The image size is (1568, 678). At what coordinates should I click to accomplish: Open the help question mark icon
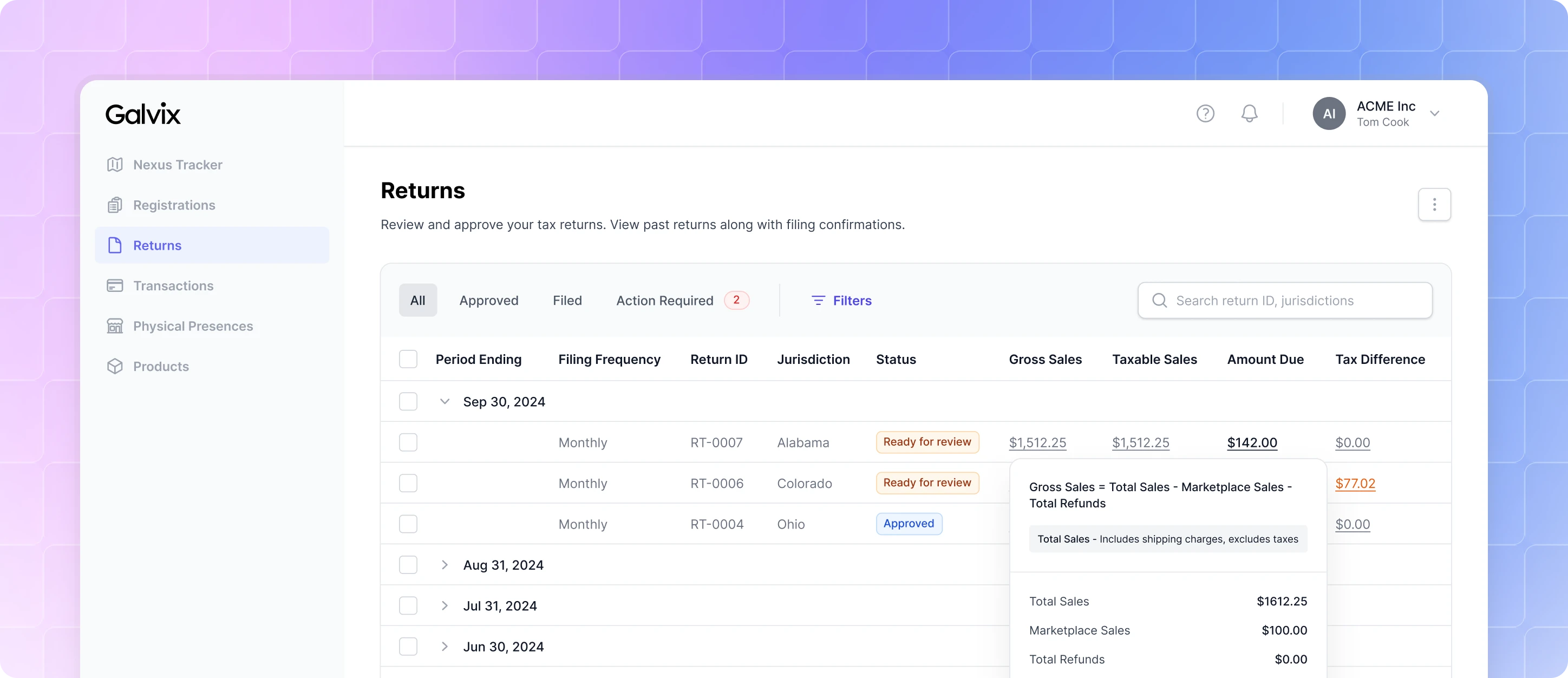[1205, 113]
